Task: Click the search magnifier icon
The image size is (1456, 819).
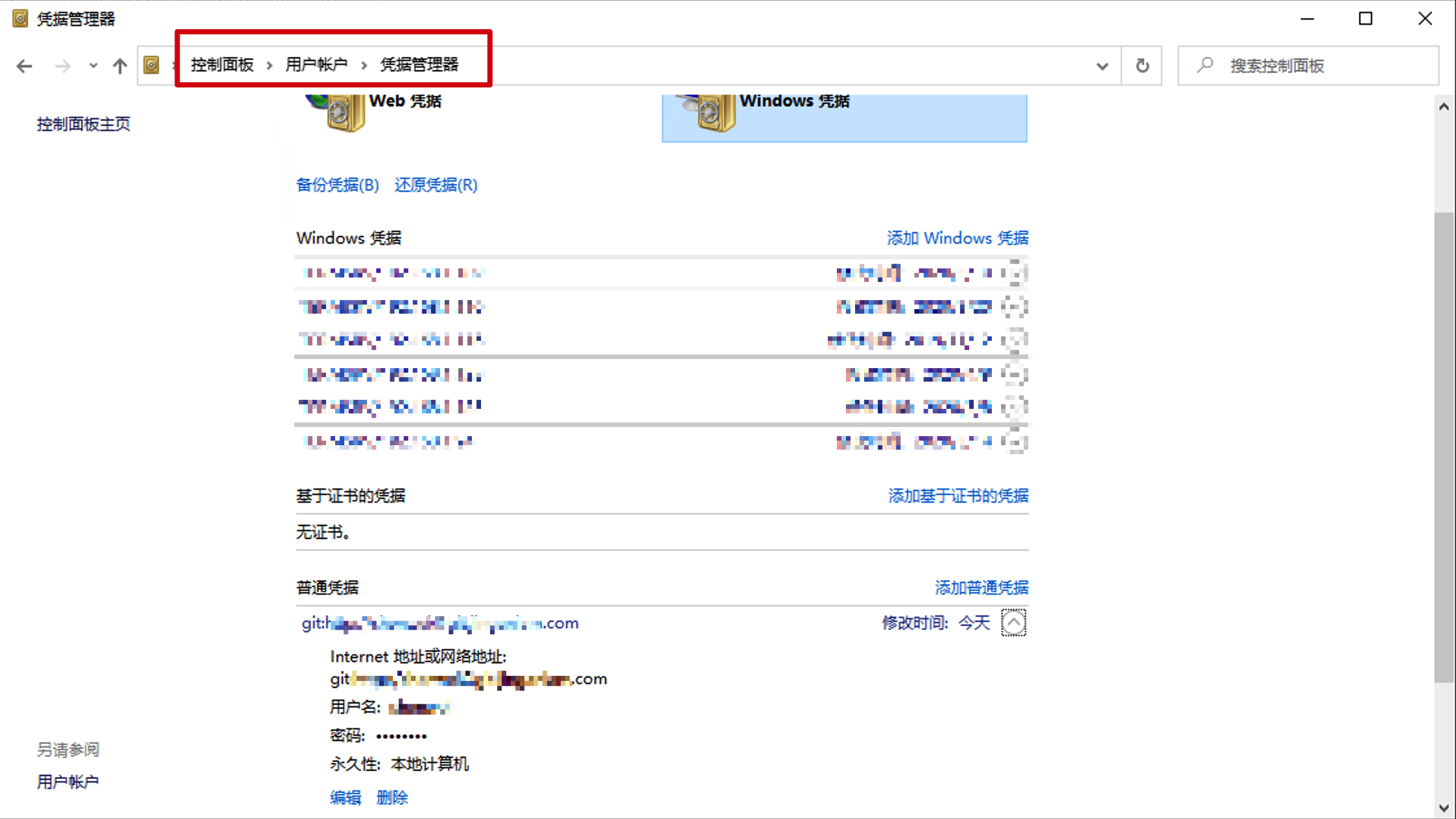Action: coord(1205,65)
